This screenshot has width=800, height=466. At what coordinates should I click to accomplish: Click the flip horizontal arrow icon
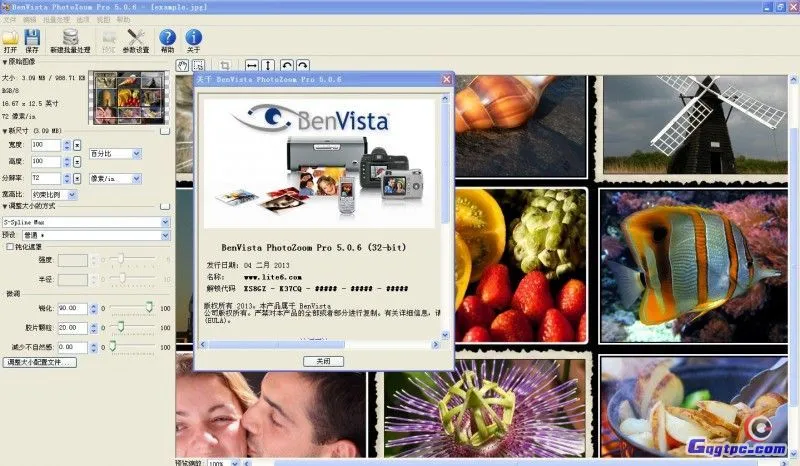[x=251, y=63]
